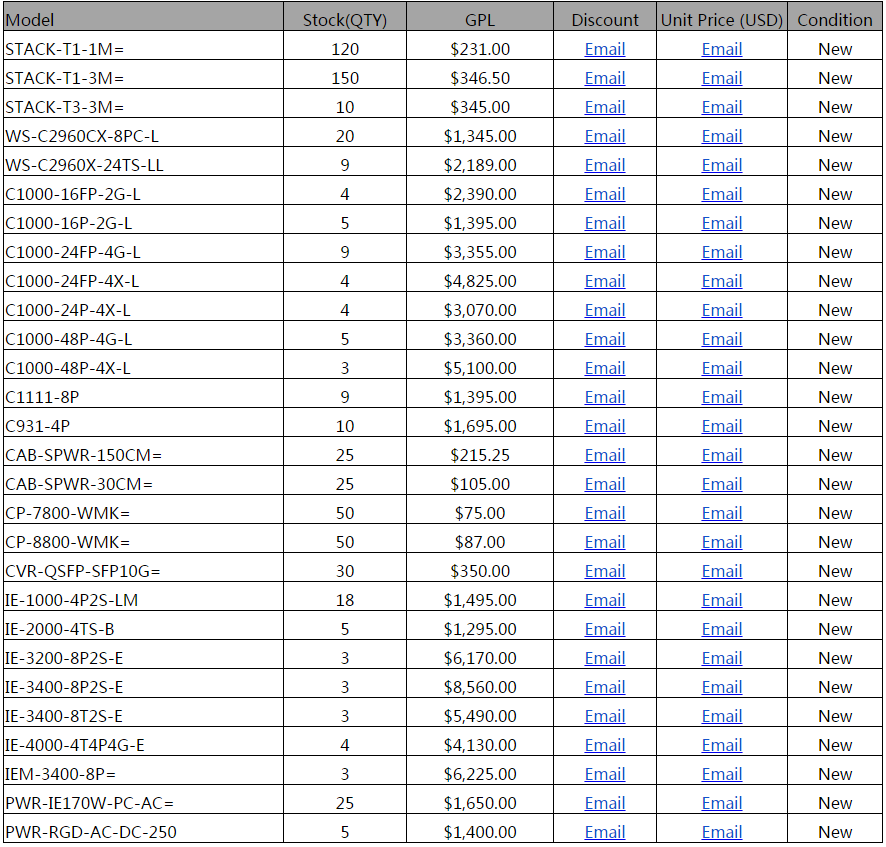
Task: Open Unit Price Email link for WS-C2960CX-8PC-L
Action: tap(722, 136)
